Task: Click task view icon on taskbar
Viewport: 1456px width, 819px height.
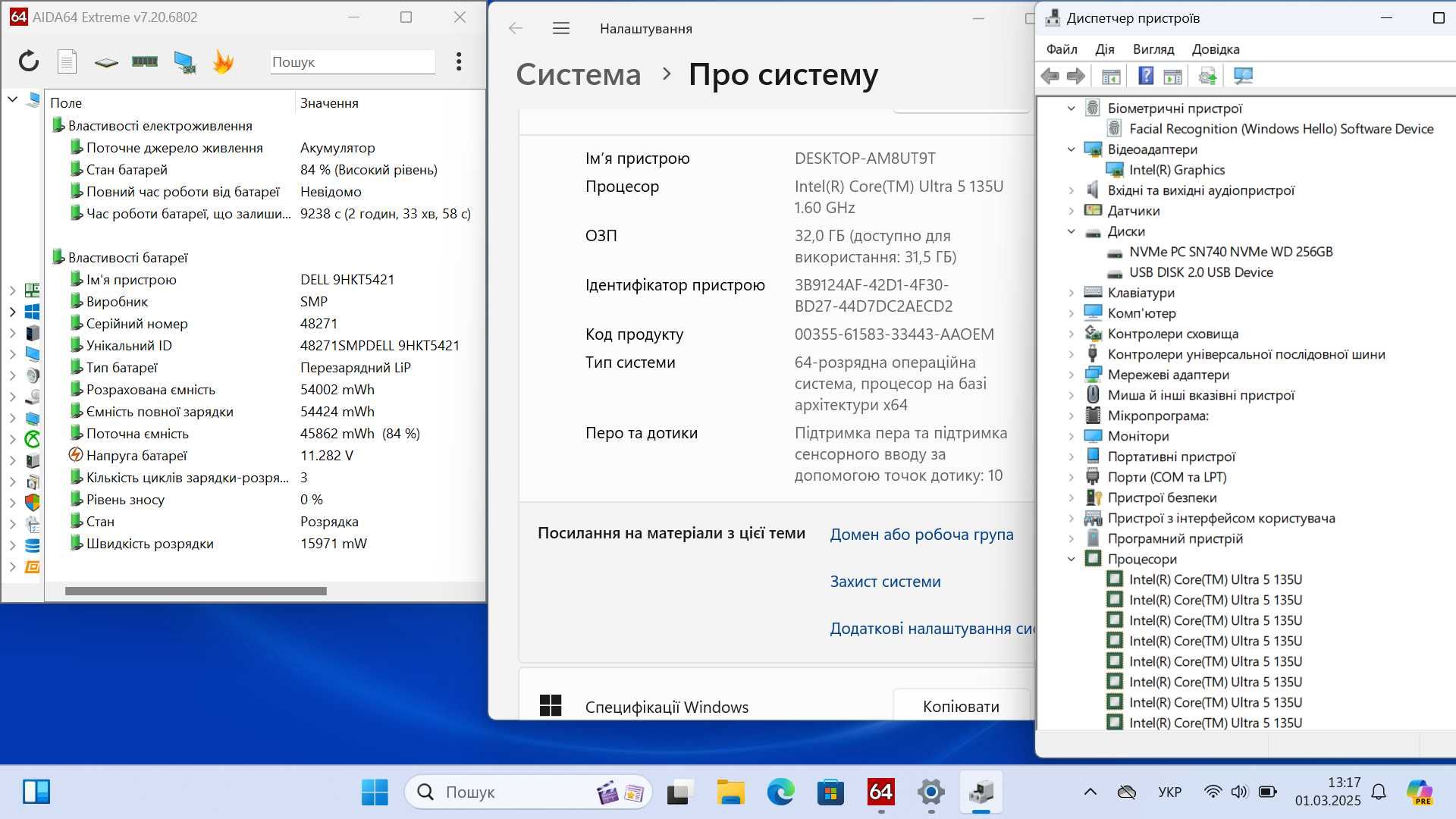Action: pyautogui.click(x=680, y=792)
